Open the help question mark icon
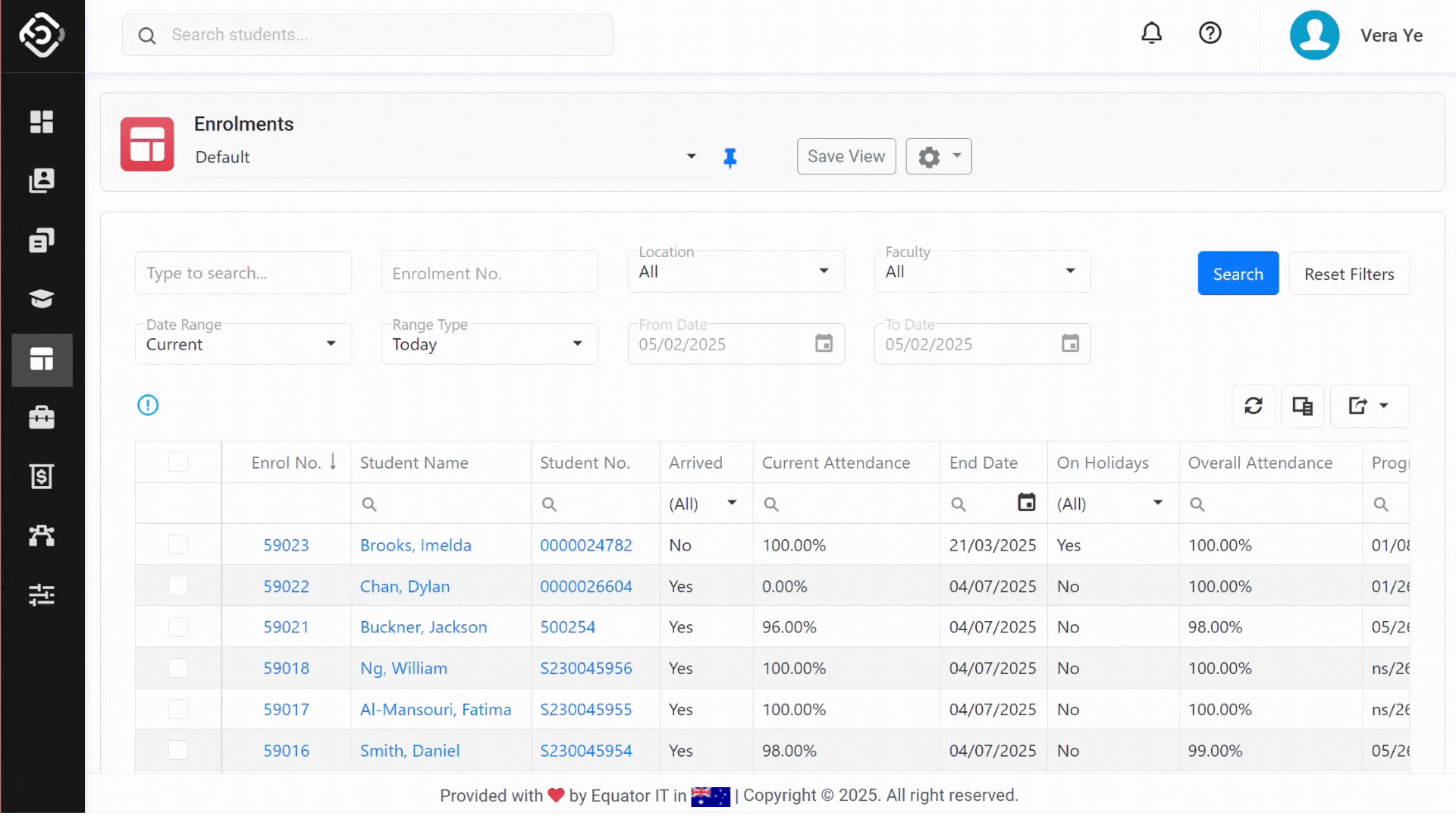The width and height of the screenshot is (1456, 819). coord(1210,33)
